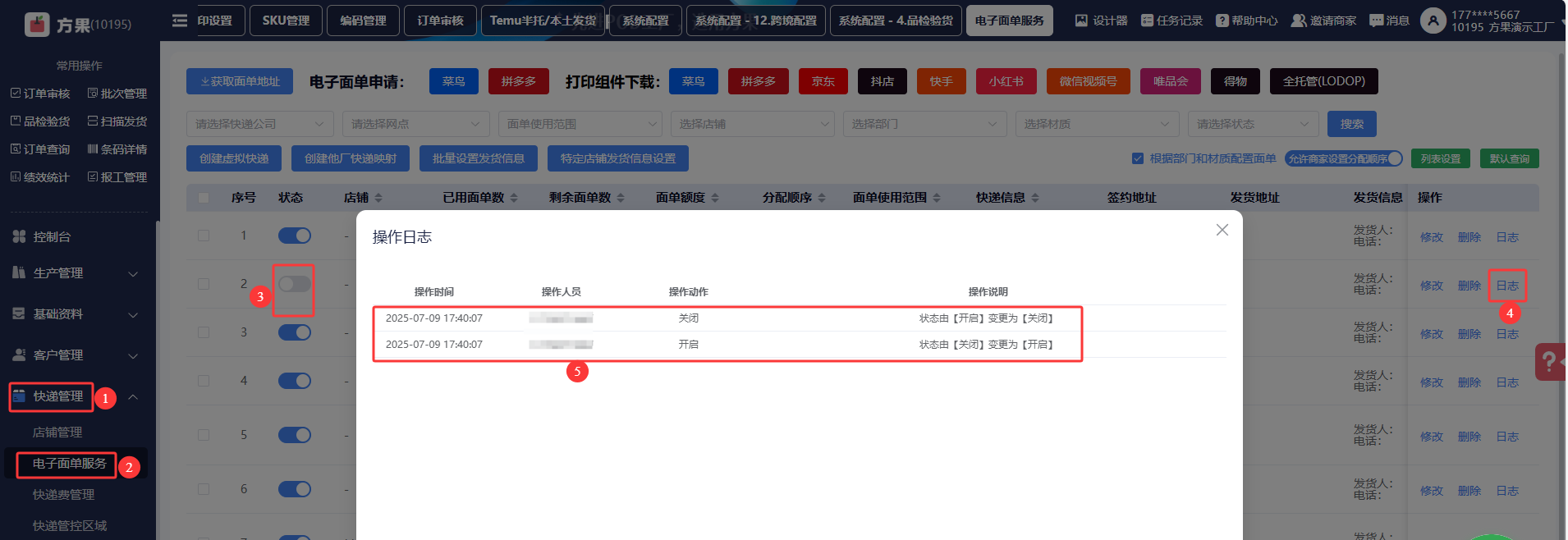The height and width of the screenshot is (540, 1568).
Task: Switch to 订单审核 tab
Action: pyautogui.click(x=440, y=21)
